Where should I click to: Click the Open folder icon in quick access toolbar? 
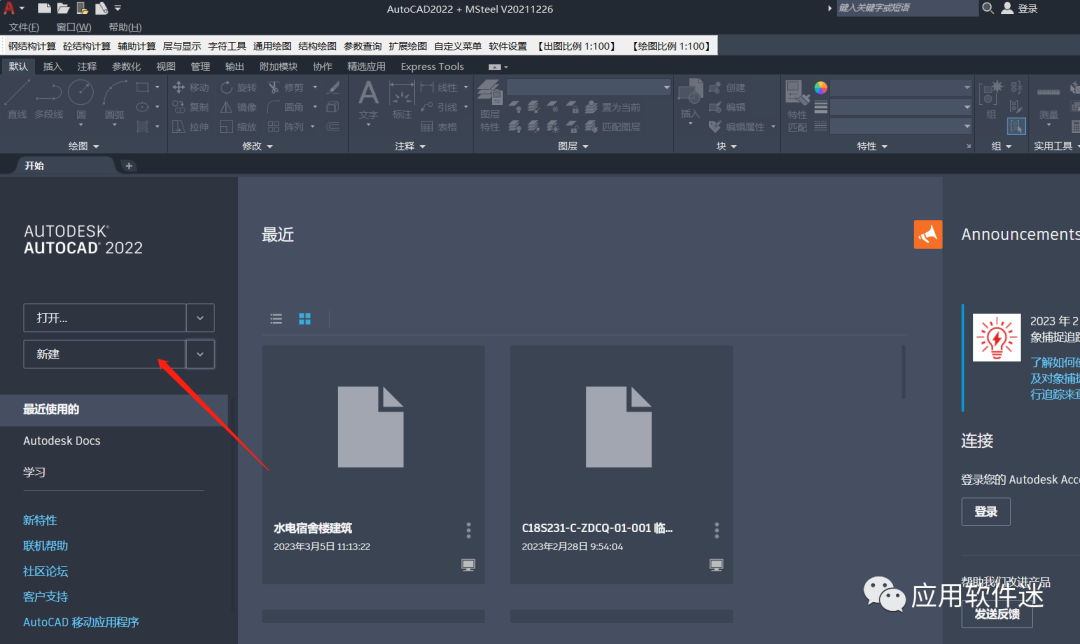[x=63, y=8]
